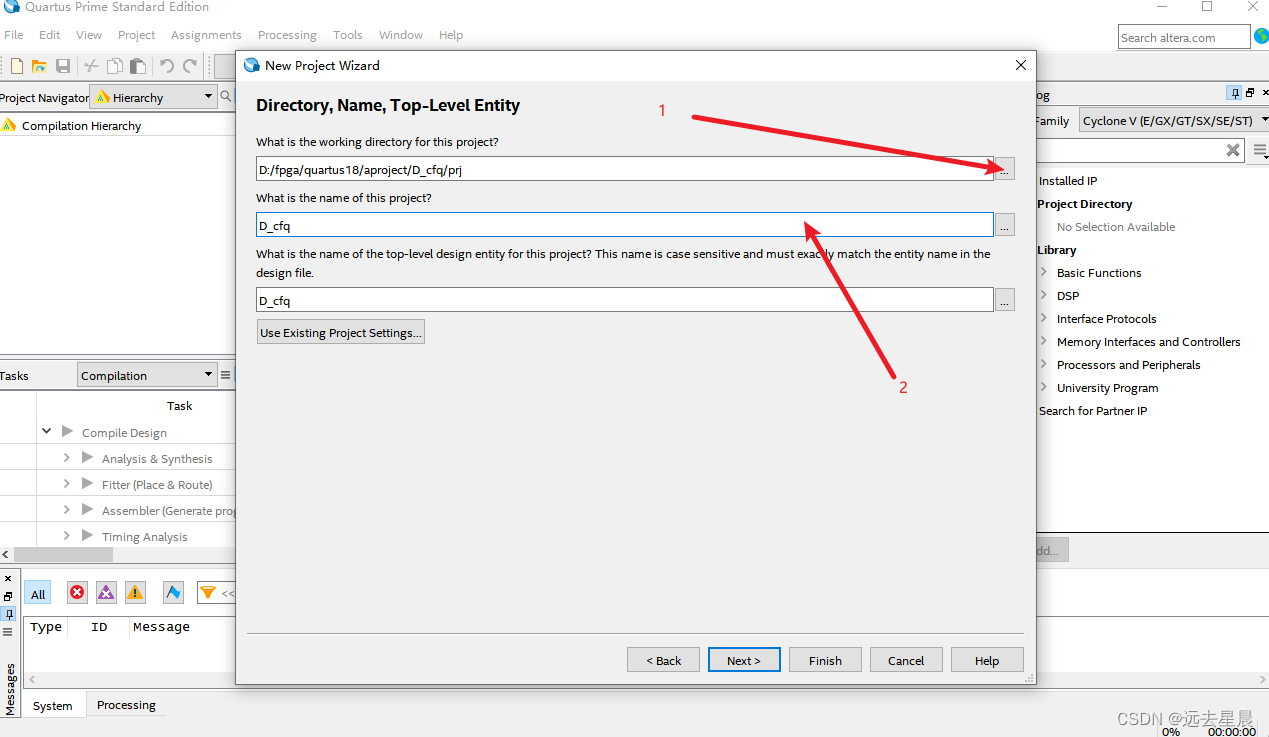The width and height of the screenshot is (1269, 737).
Task: Expand the Processors and Peripherals category
Action: [x=1044, y=364]
